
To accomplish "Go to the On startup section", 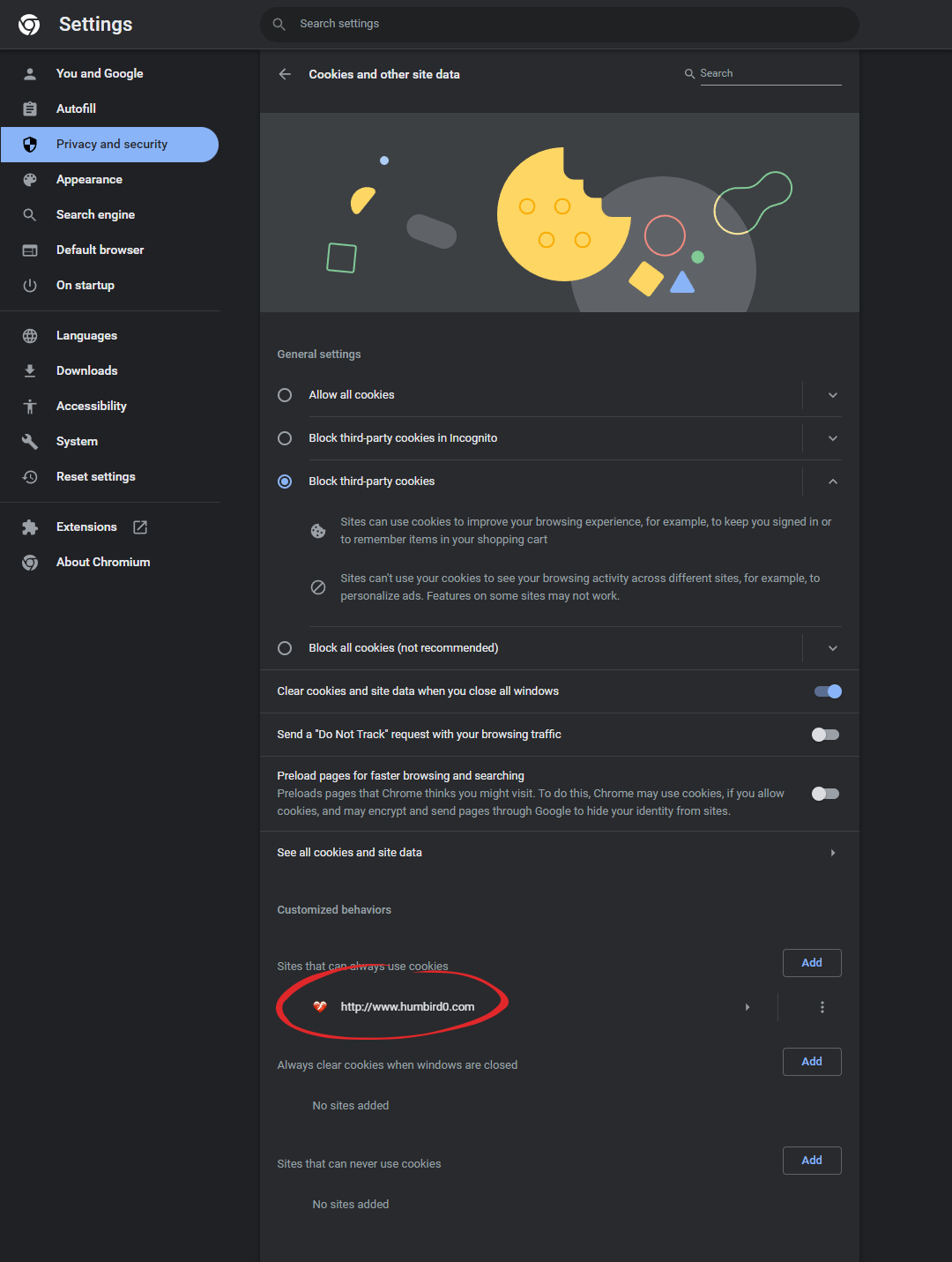I will [86, 286].
